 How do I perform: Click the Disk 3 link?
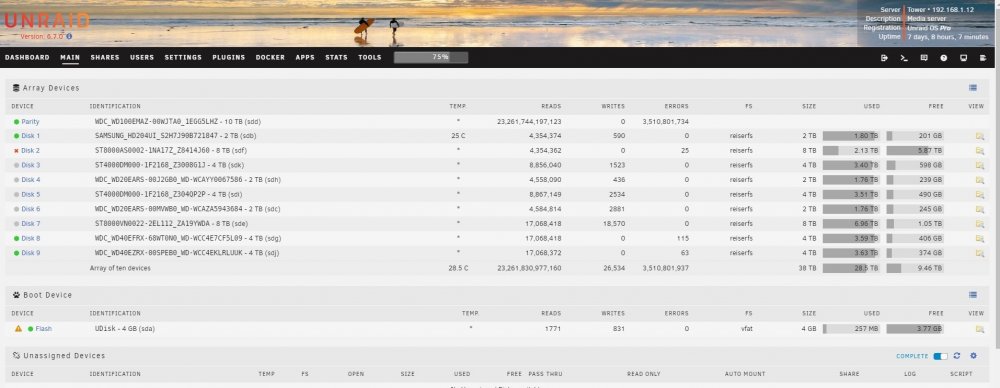pos(31,165)
